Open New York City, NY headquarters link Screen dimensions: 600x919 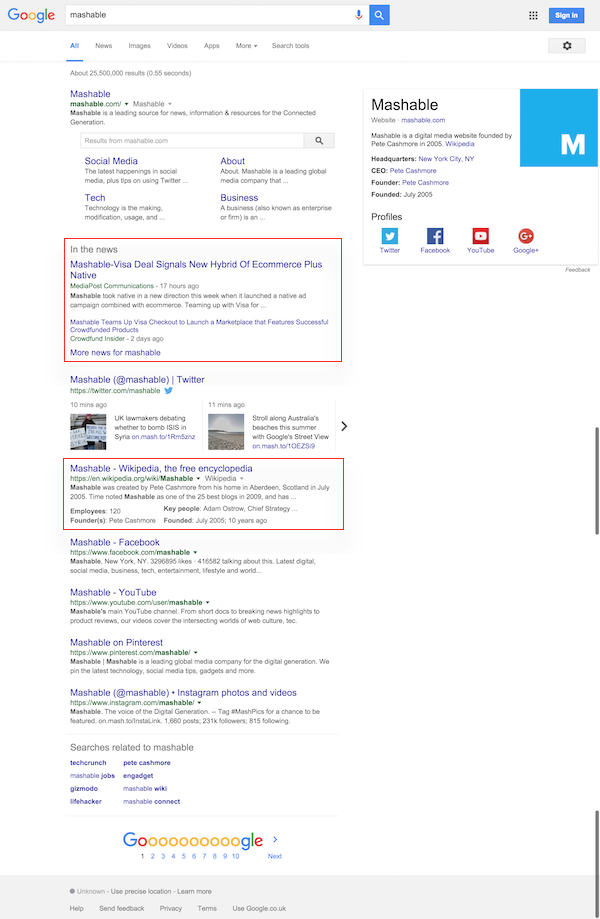446,159
